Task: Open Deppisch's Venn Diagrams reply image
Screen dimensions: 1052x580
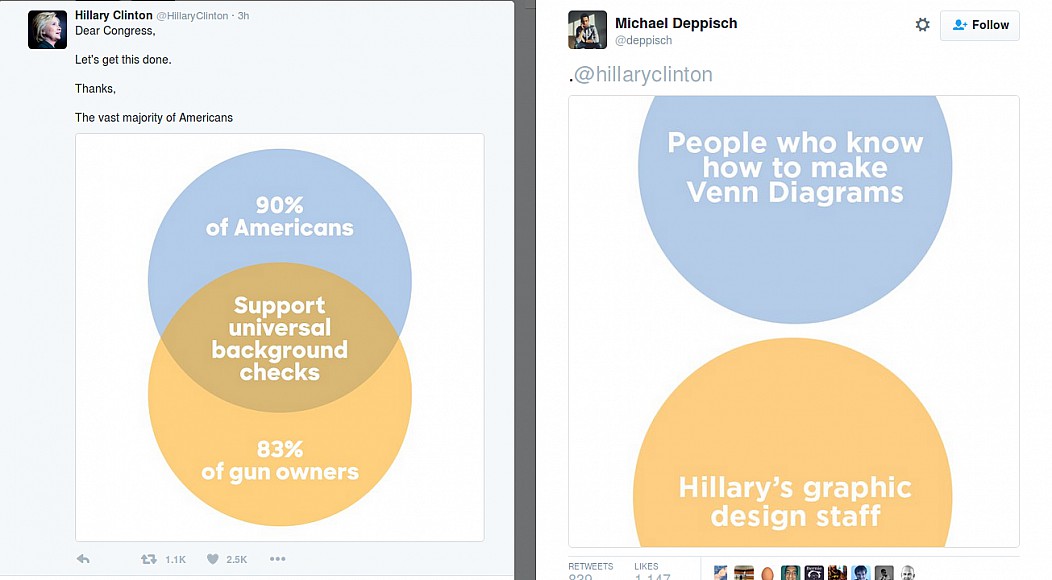Action: (x=794, y=320)
